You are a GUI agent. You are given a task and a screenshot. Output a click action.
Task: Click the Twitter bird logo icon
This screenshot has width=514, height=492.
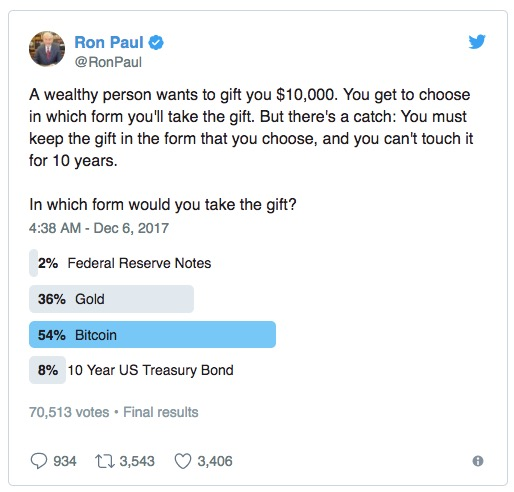click(x=477, y=42)
